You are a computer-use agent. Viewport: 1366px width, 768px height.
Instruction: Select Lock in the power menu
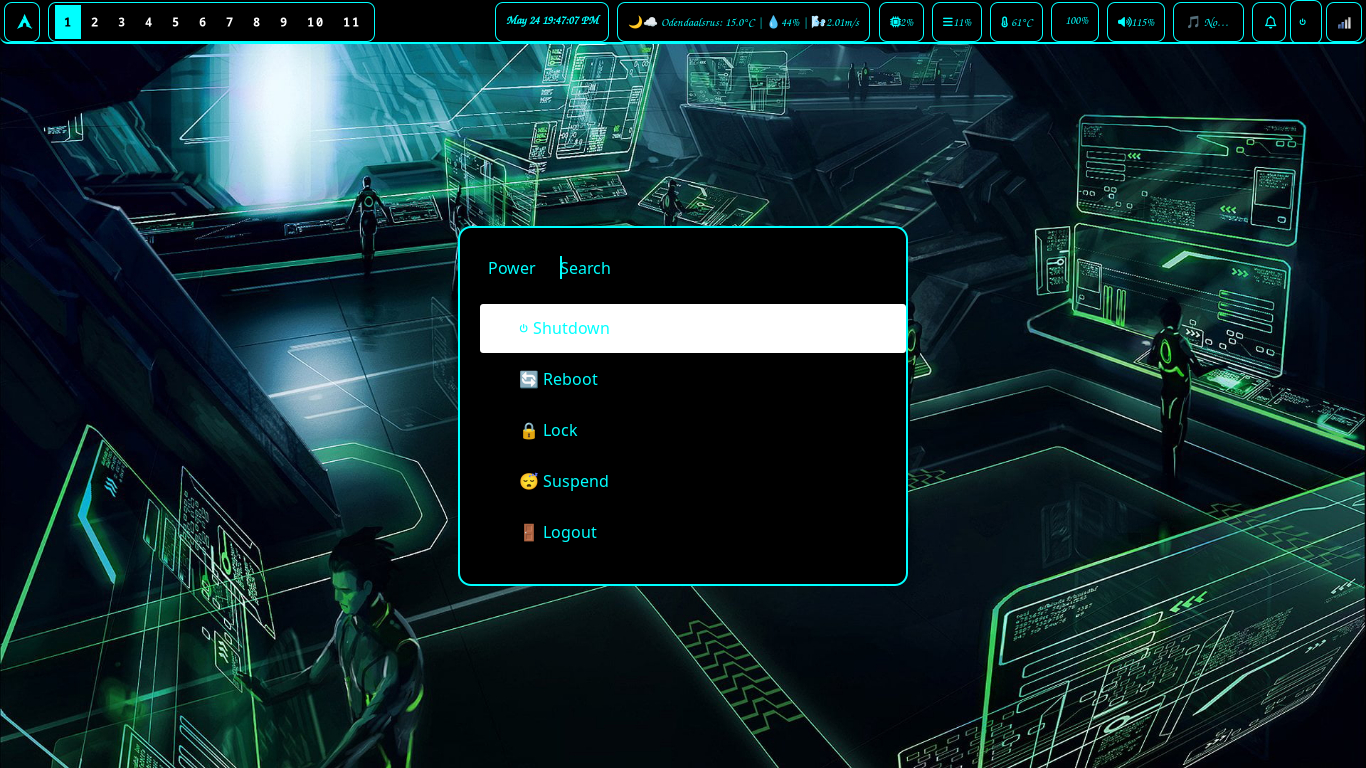pyautogui.click(x=693, y=430)
